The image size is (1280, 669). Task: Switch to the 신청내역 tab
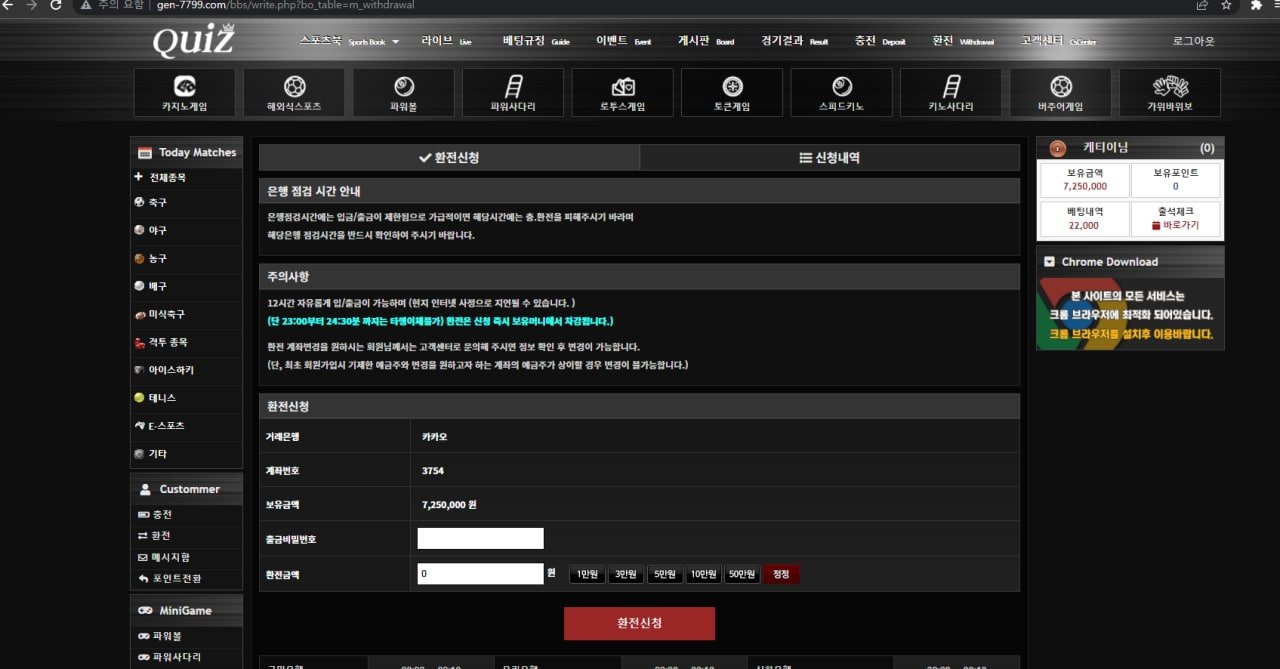(829, 158)
